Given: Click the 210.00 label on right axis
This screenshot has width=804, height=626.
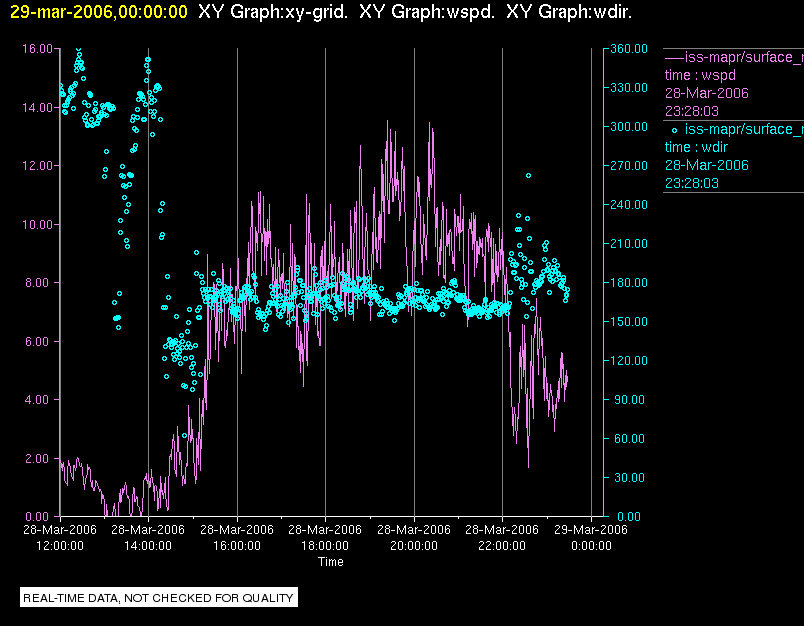Looking at the screenshot, I should point(629,244).
